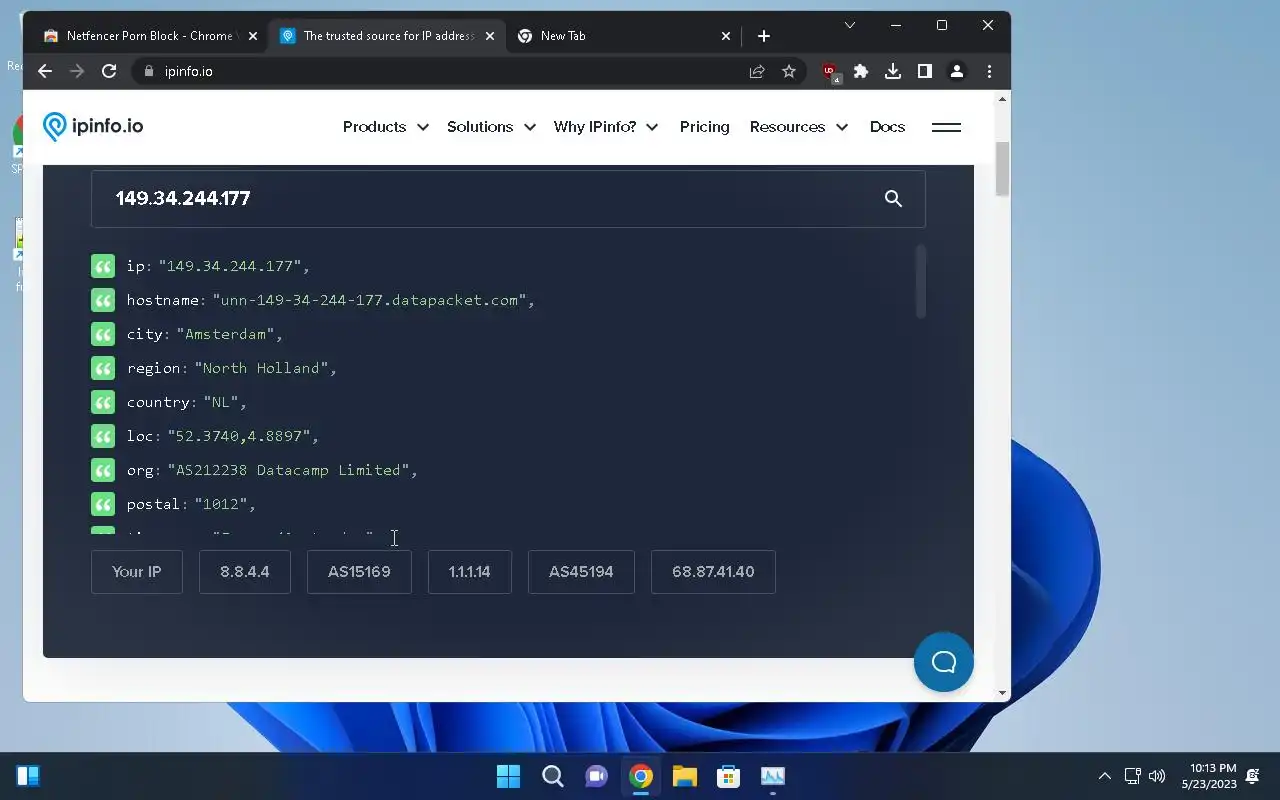
Task: Click the Your IP button
Action: click(x=137, y=572)
